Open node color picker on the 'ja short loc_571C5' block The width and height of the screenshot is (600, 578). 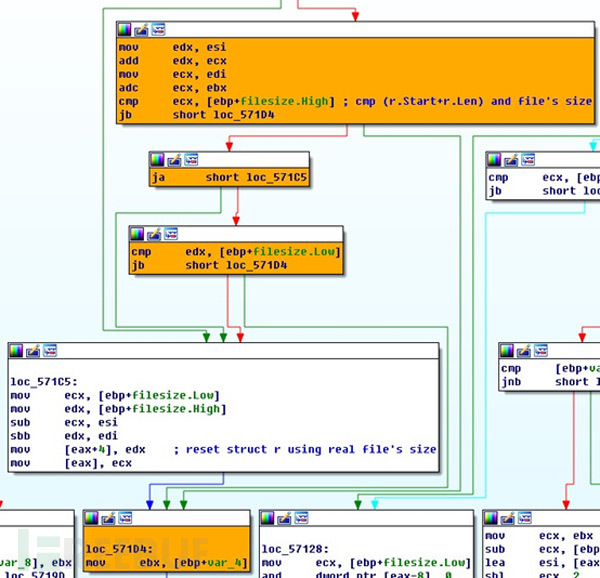click(157, 160)
